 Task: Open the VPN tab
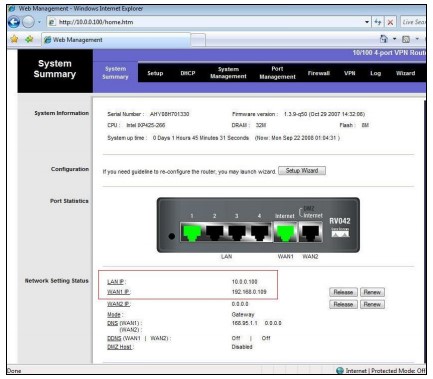tap(350, 73)
